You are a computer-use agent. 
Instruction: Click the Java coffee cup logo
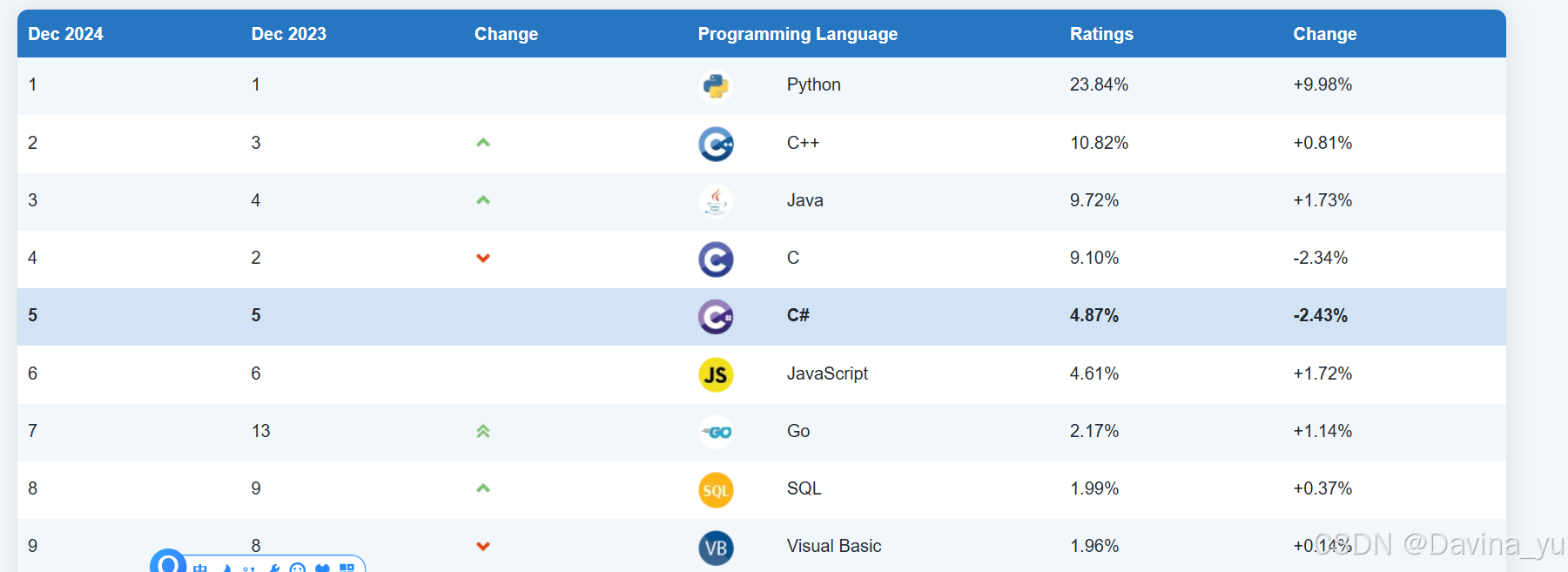716,201
